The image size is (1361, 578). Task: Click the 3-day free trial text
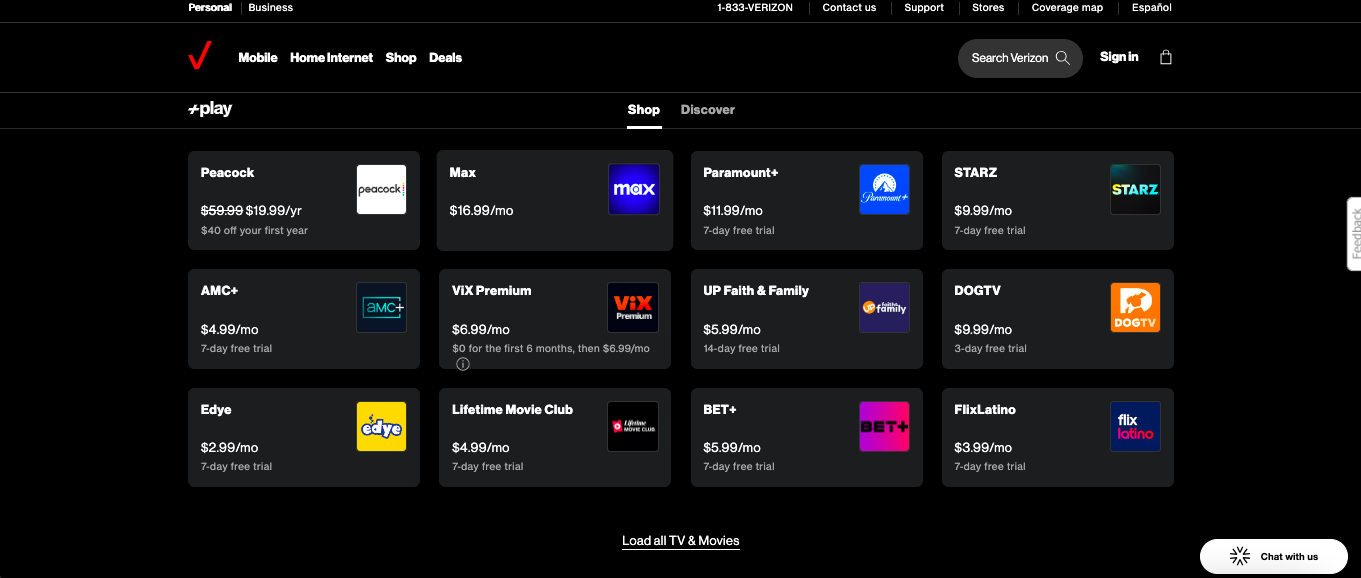click(990, 348)
